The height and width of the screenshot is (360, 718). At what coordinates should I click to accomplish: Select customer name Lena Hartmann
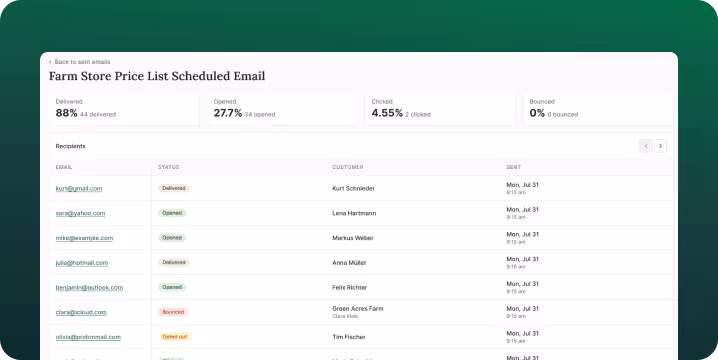[x=354, y=213]
